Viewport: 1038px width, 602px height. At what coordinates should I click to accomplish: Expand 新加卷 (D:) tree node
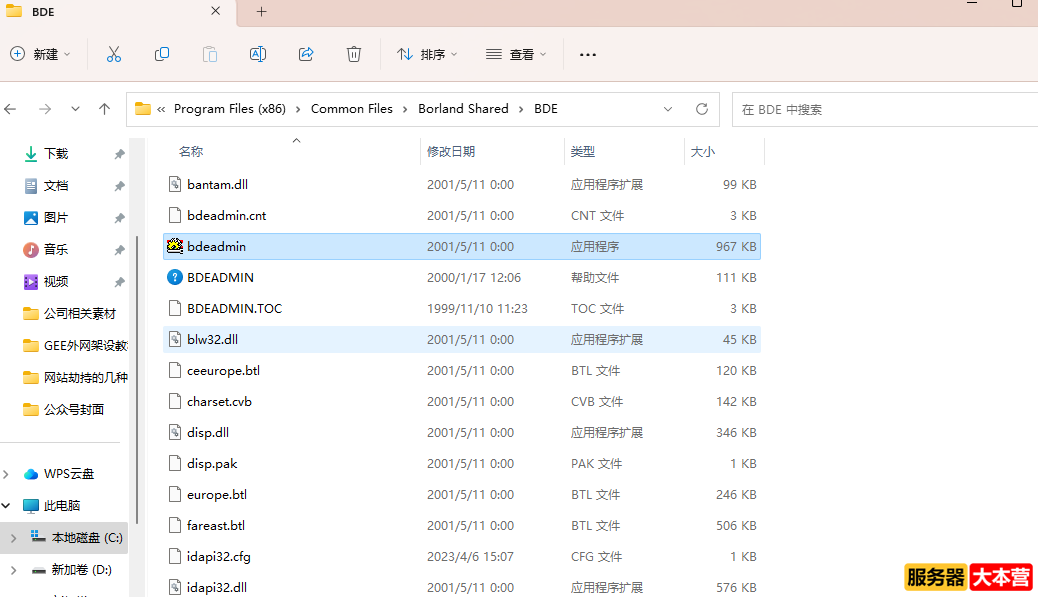[x=13, y=570]
